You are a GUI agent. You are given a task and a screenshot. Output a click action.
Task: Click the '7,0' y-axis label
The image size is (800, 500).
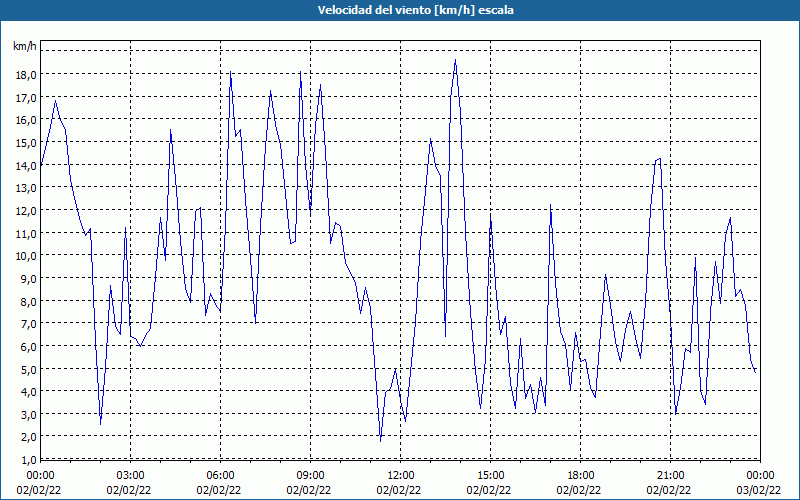tap(29, 323)
